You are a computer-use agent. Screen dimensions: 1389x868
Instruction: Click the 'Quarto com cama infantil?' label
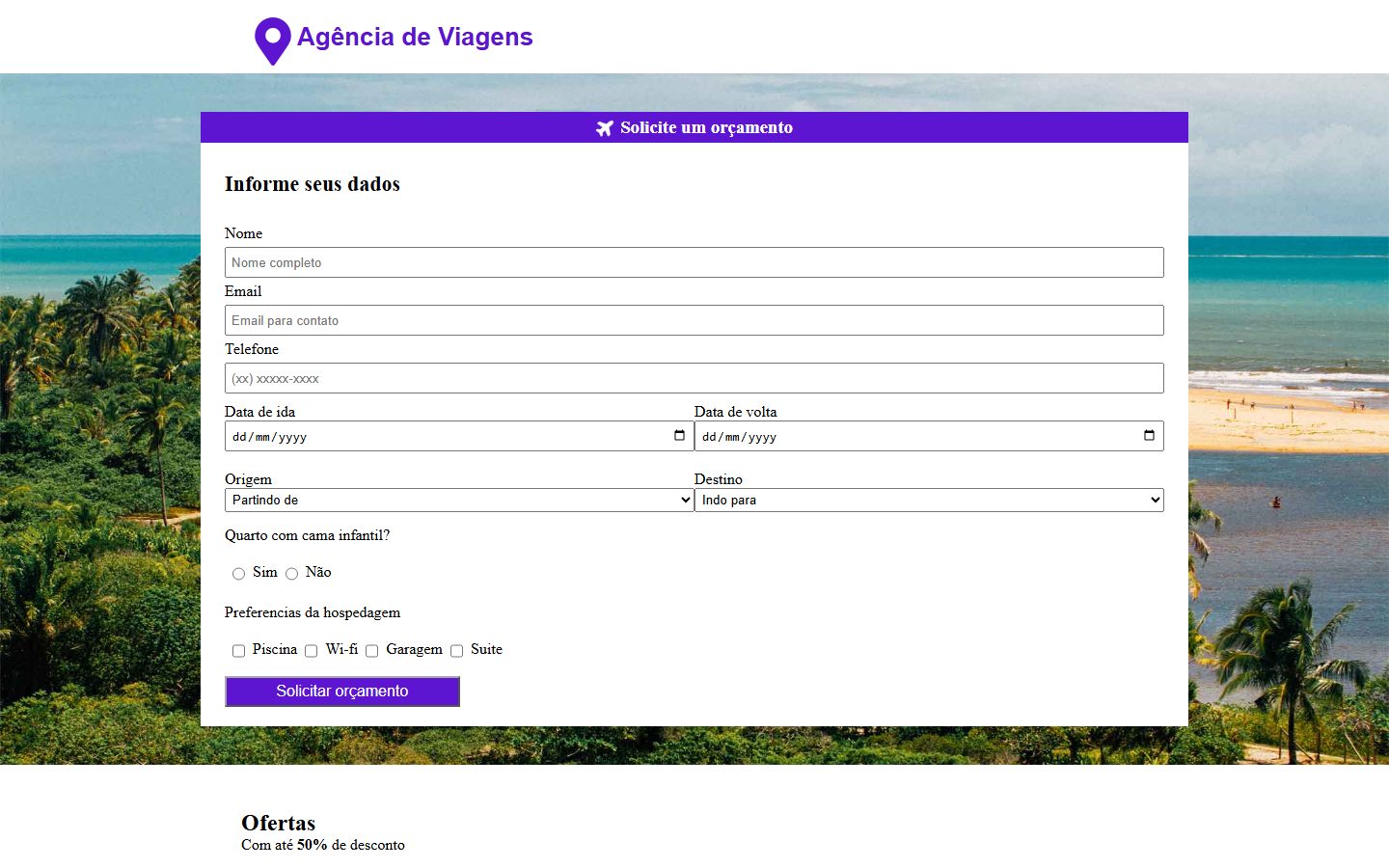click(307, 535)
